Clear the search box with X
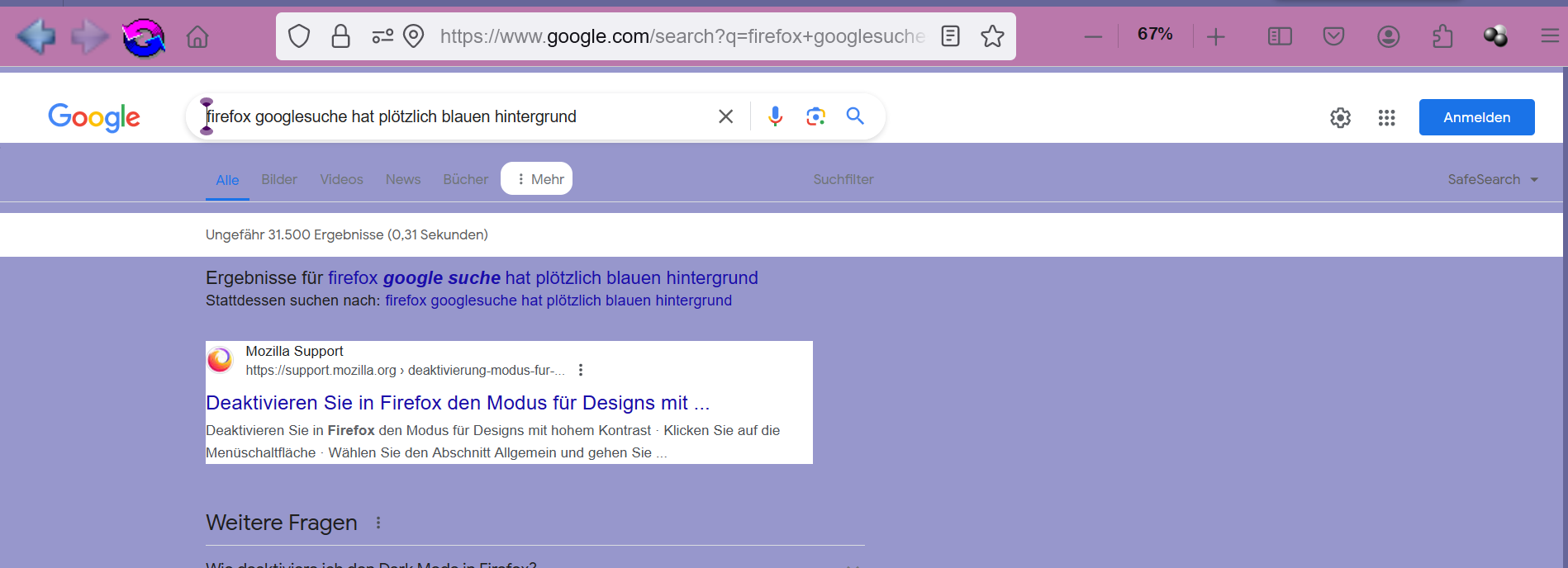Image resolution: width=1568 pixels, height=568 pixels. (x=725, y=116)
